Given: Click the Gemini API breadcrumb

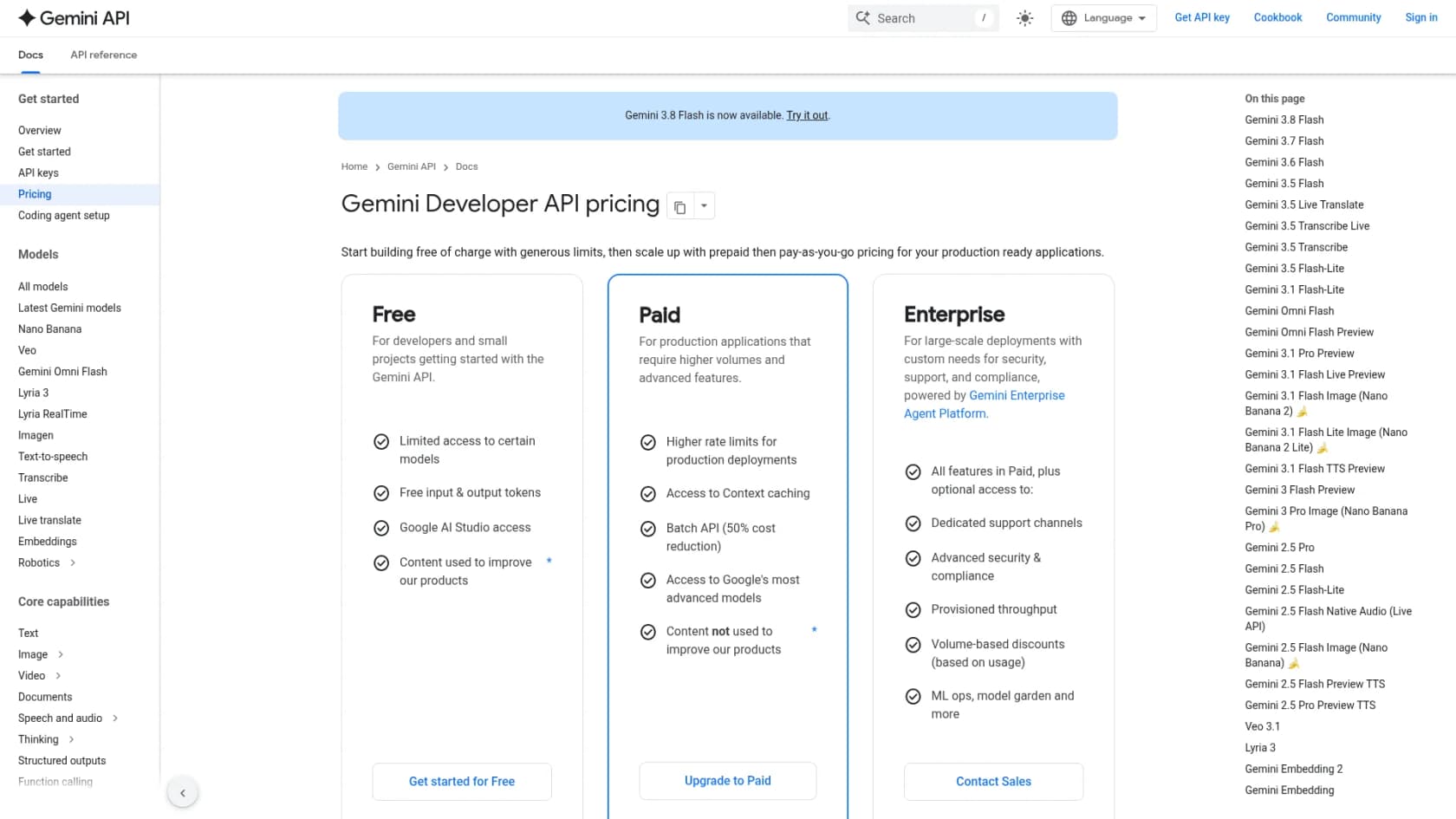Looking at the screenshot, I should pos(412,166).
